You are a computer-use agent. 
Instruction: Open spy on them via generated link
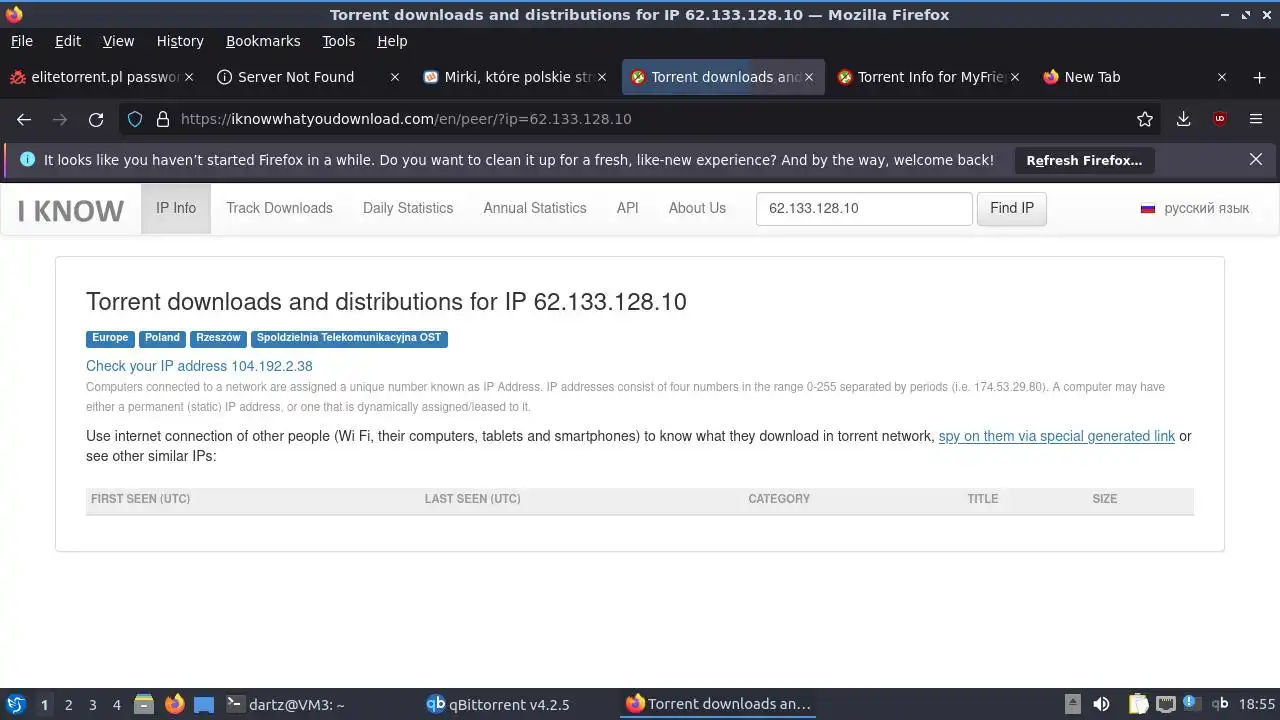pos(1057,436)
